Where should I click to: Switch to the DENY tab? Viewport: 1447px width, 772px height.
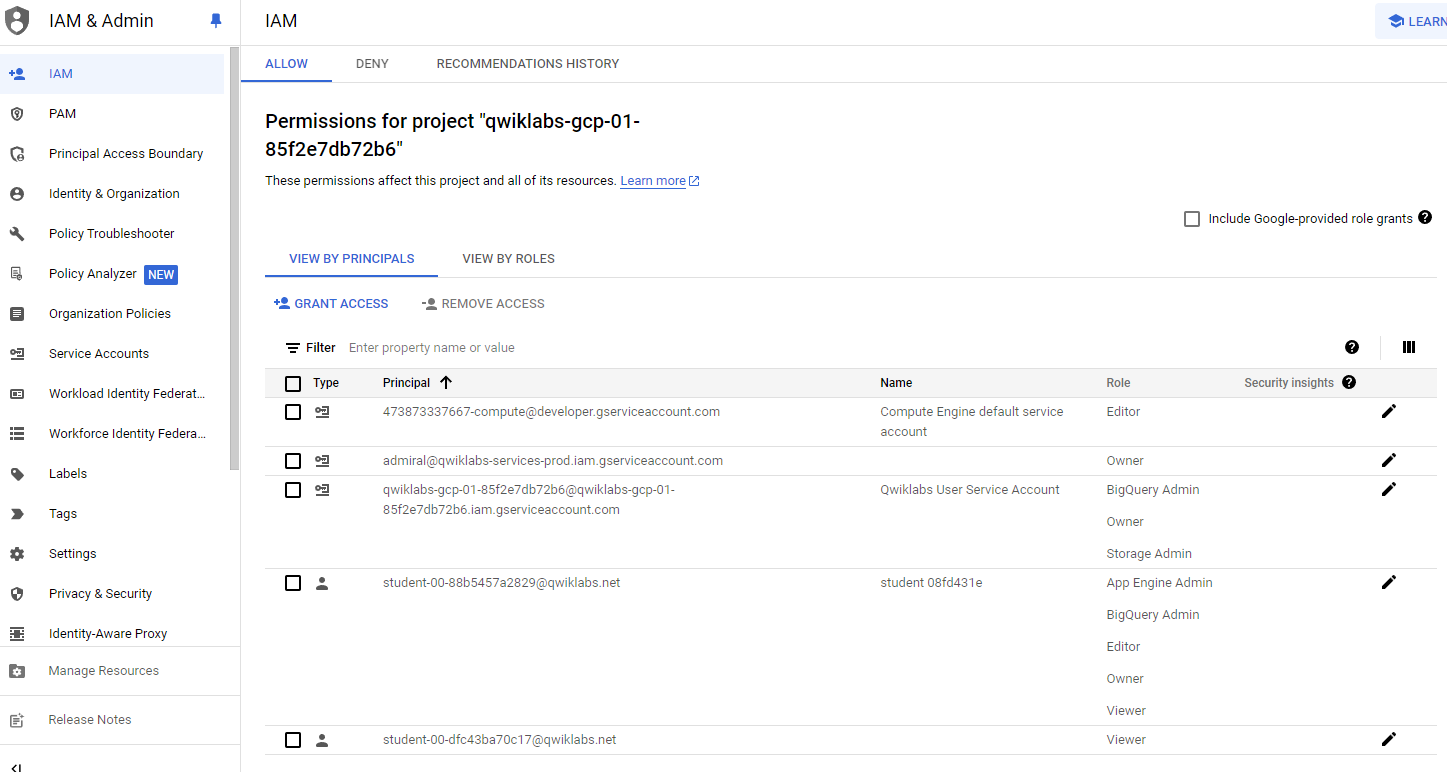(372, 64)
